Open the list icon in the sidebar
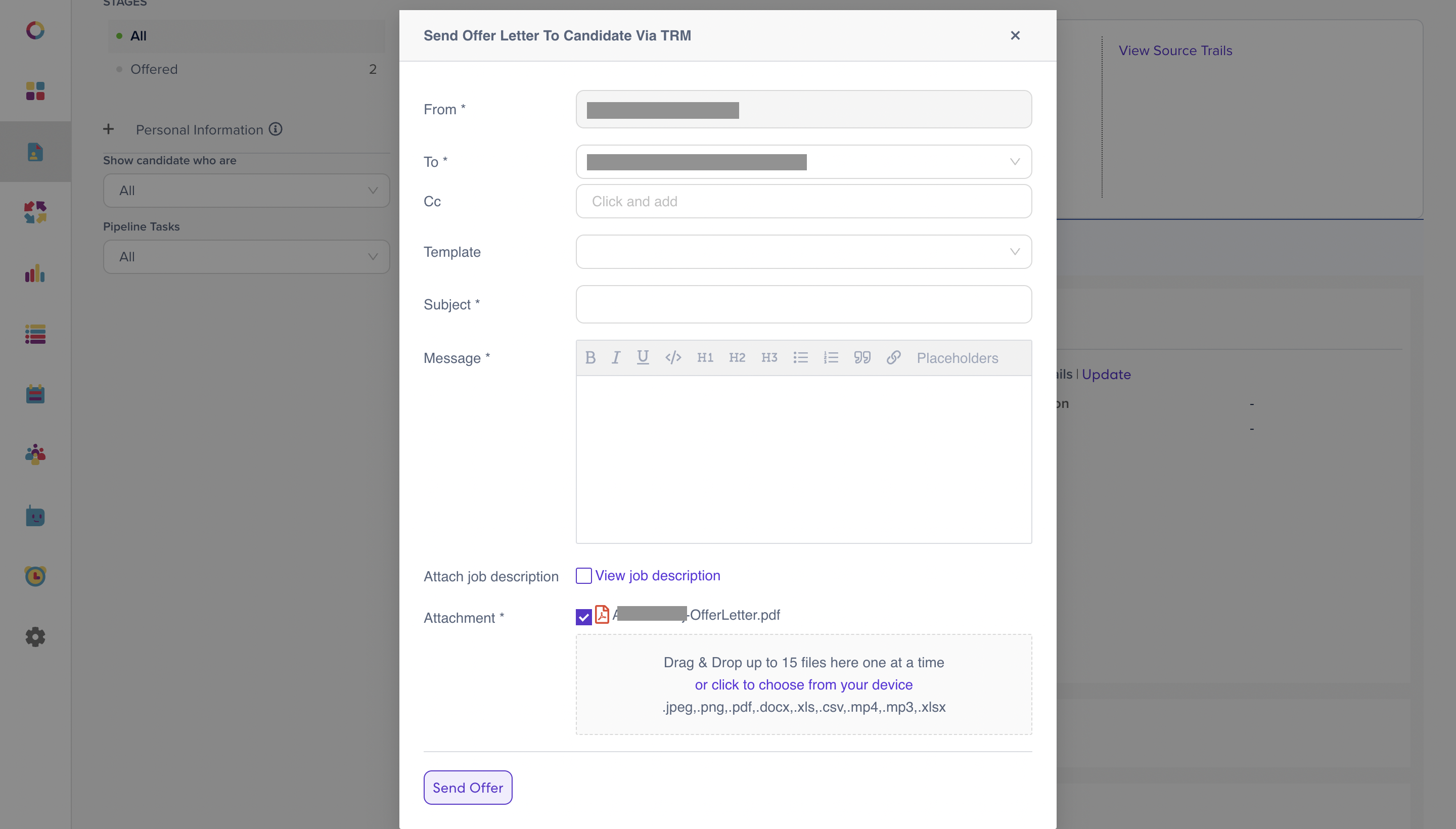The height and width of the screenshot is (829, 1456). pyautogui.click(x=35, y=334)
